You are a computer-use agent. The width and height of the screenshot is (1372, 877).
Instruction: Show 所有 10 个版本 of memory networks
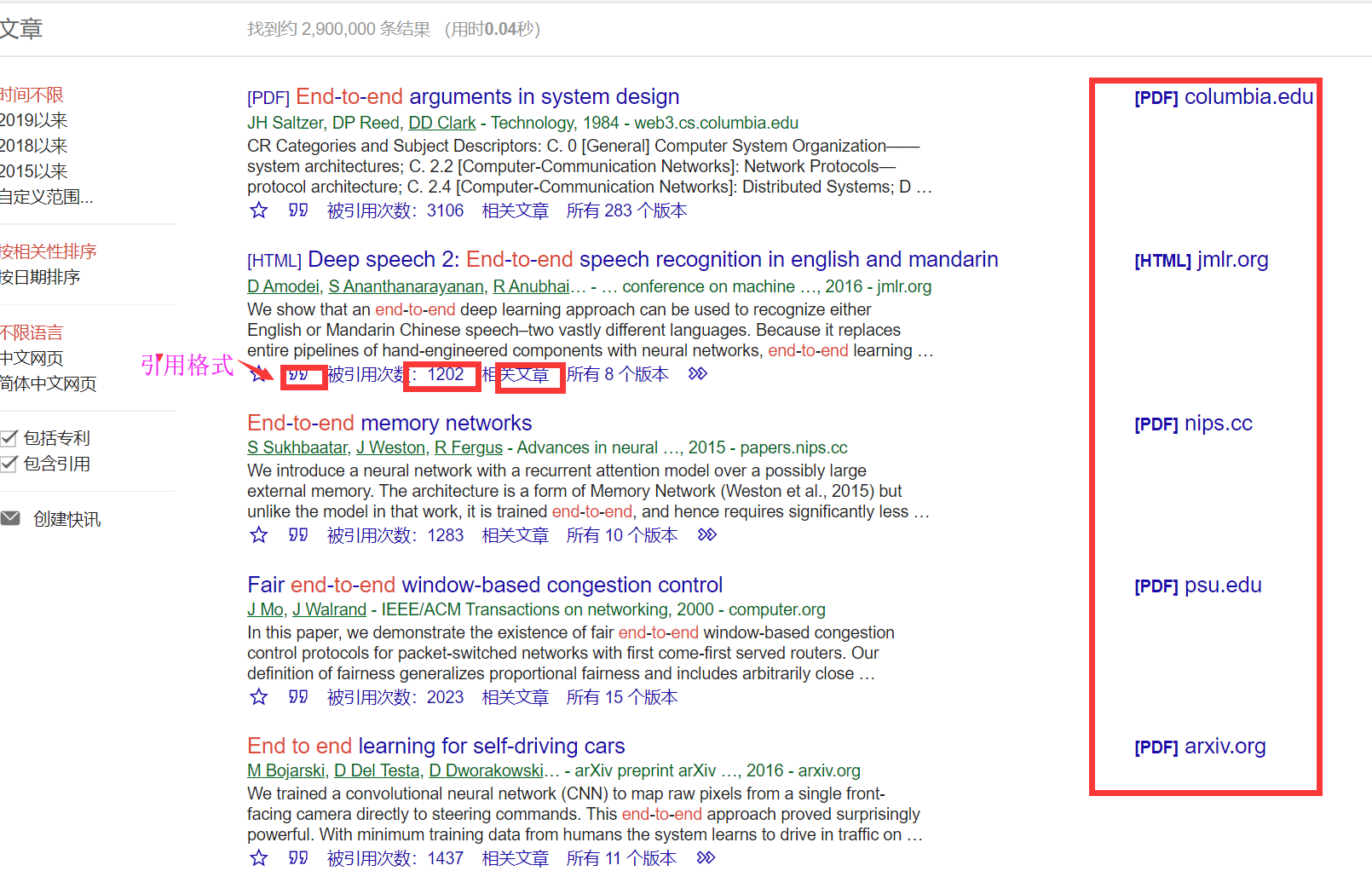coord(622,535)
